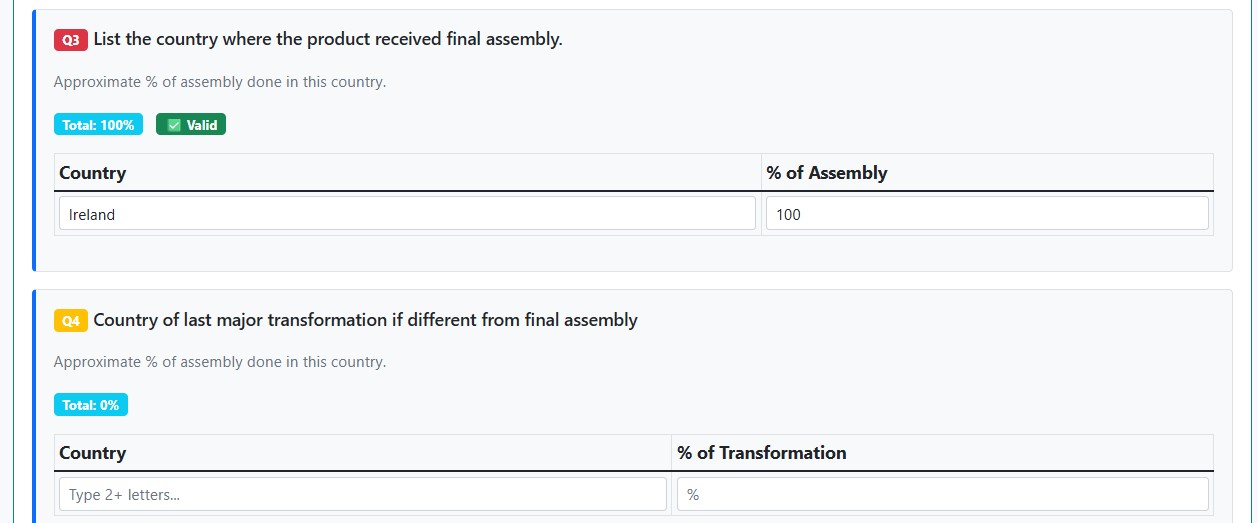1258x523 pixels.
Task: Click the Total: 100% badge
Action: (98, 125)
